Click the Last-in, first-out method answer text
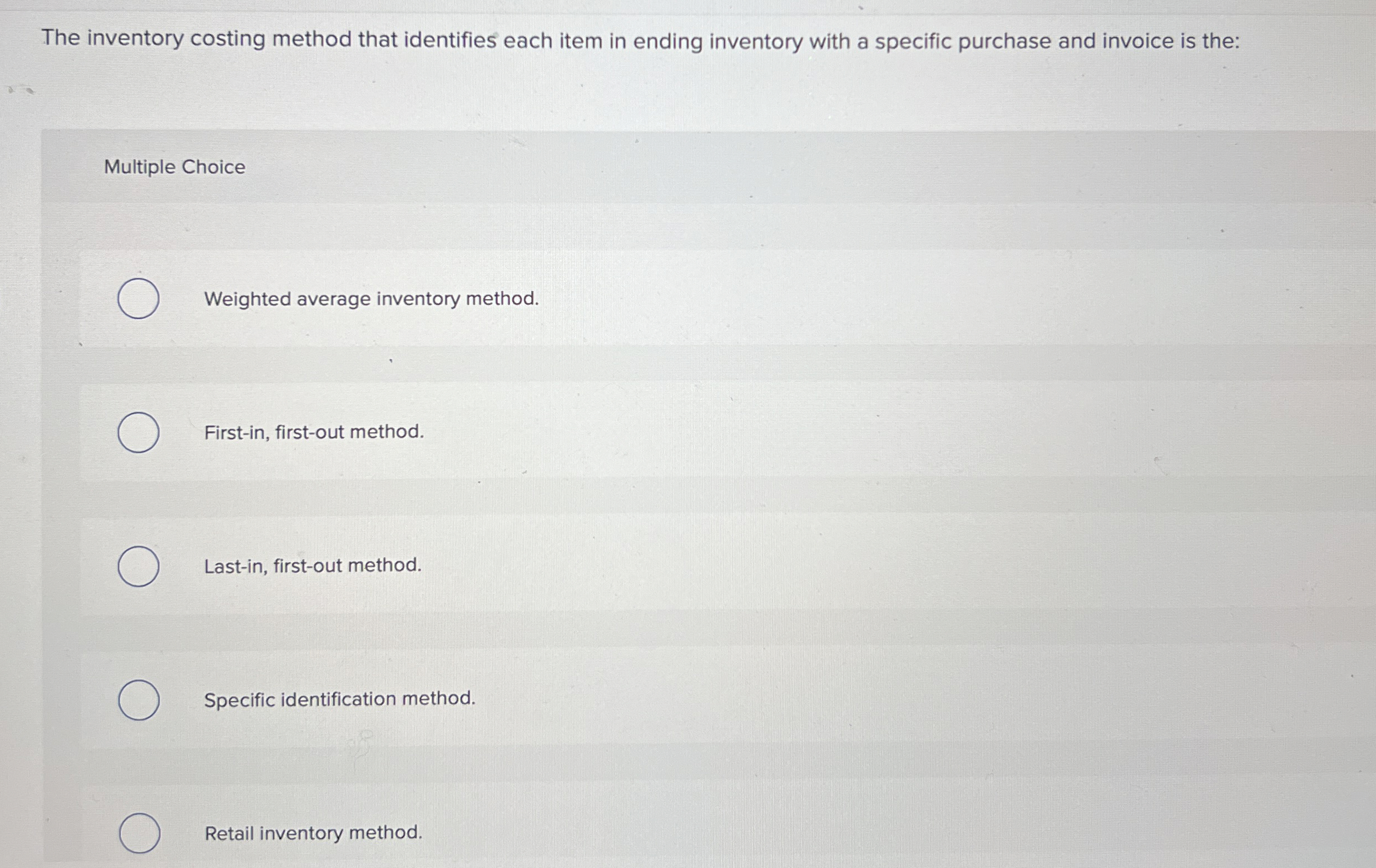The height and width of the screenshot is (868, 1376). (x=313, y=566)
